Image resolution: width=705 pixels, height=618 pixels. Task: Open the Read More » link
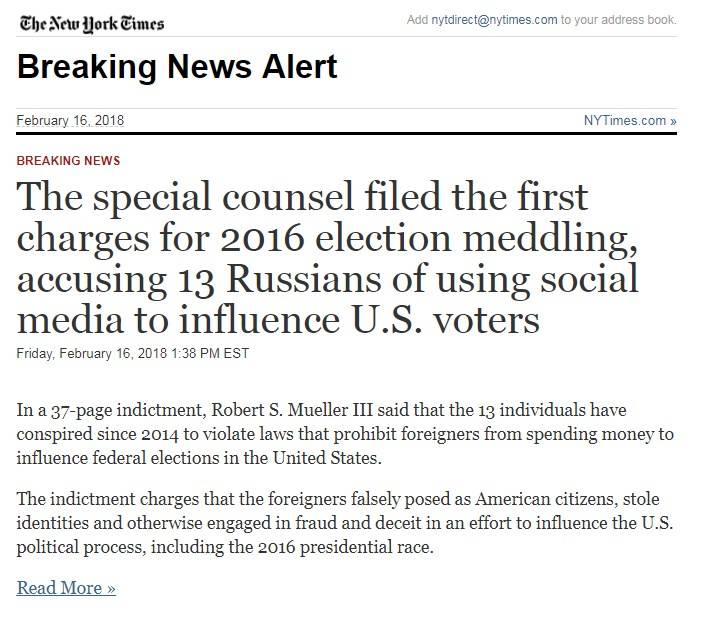point(66,587)
